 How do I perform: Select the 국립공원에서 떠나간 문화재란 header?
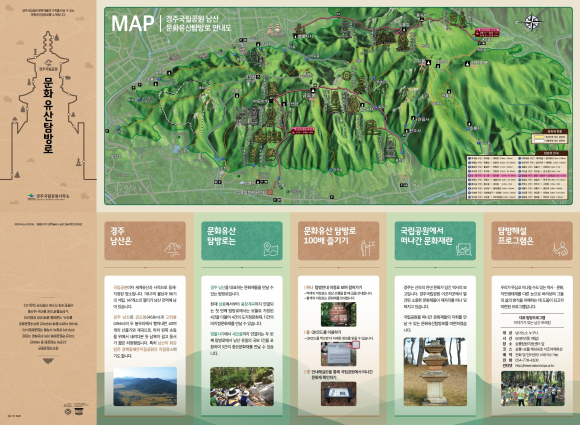(435, 241)
